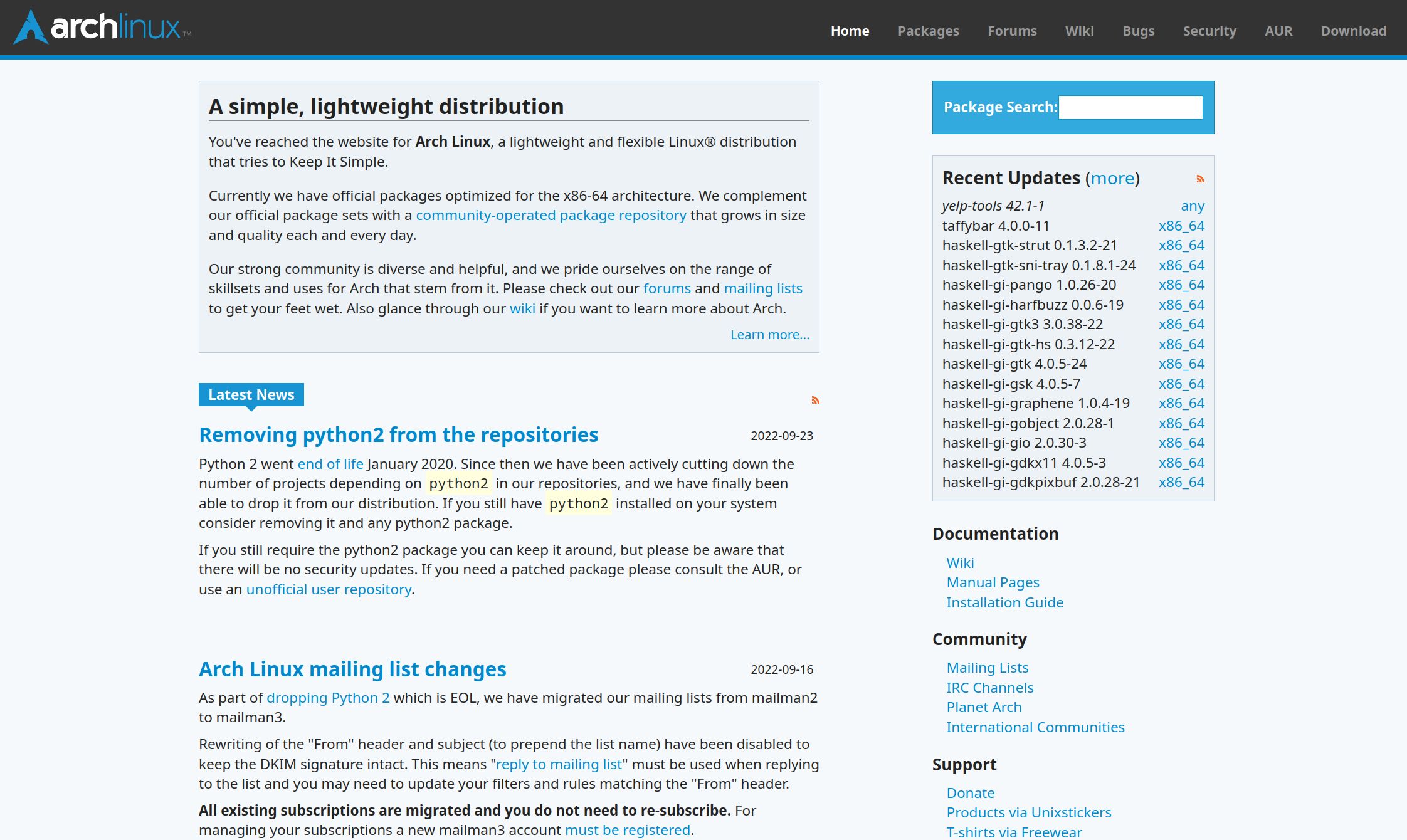The width and height of the screenshot is (1407, 840).
Task: Click the Wiki navigation tab
Action: [x=1079, y=31]
